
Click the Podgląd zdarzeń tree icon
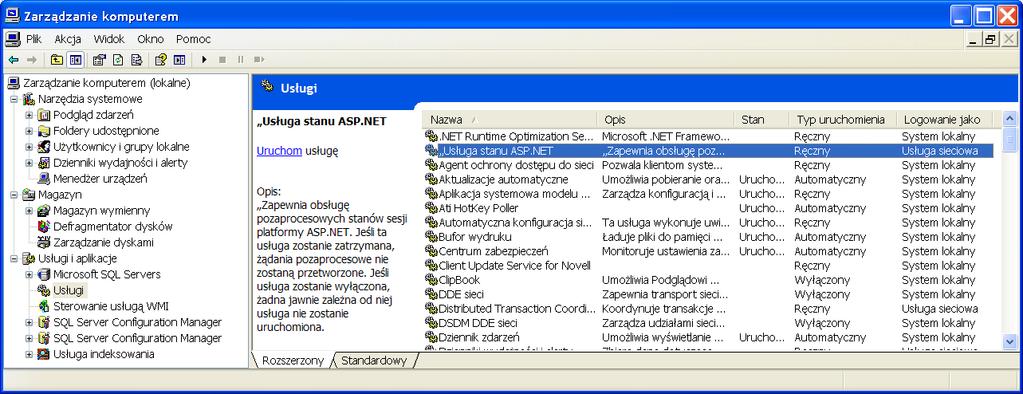(x=44, y=115)
